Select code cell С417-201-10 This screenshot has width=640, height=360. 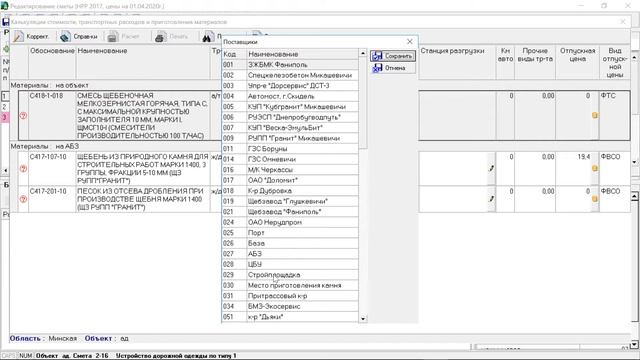(52, 199)
